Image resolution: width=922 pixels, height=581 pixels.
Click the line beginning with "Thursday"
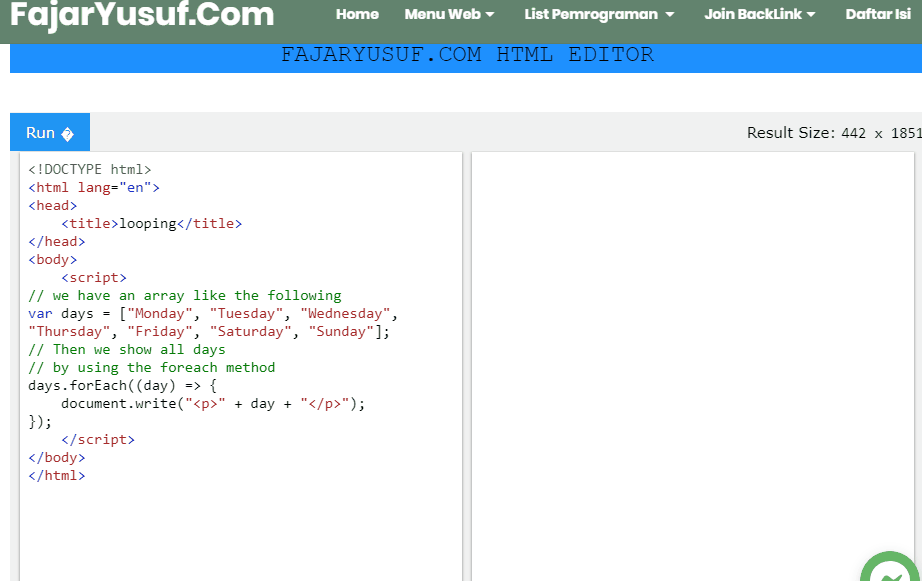pos(209,332)
